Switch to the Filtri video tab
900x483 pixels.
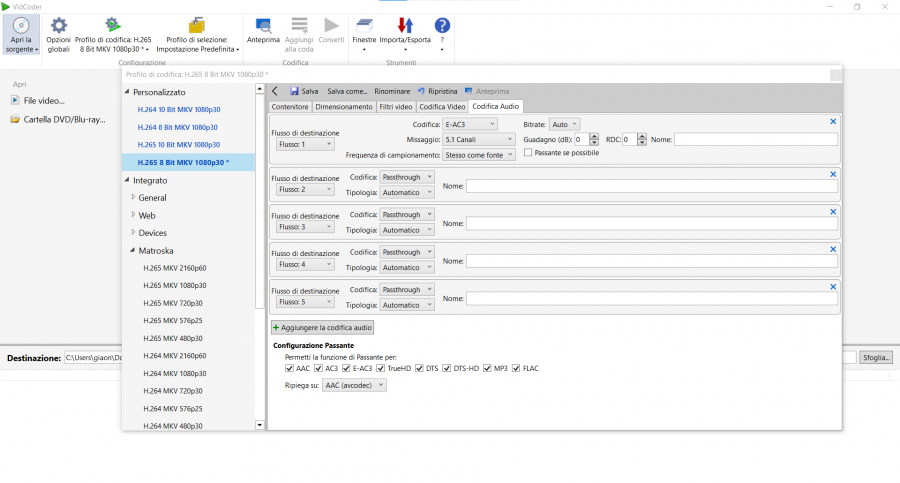click(x=395, y=107)
